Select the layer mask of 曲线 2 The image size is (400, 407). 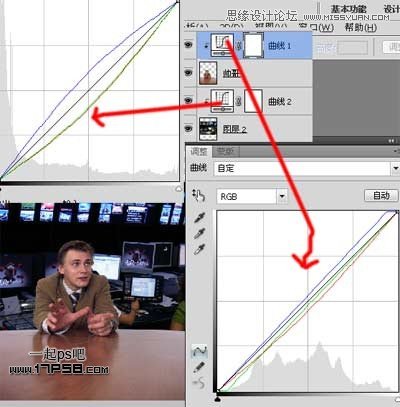coord(253,101)
